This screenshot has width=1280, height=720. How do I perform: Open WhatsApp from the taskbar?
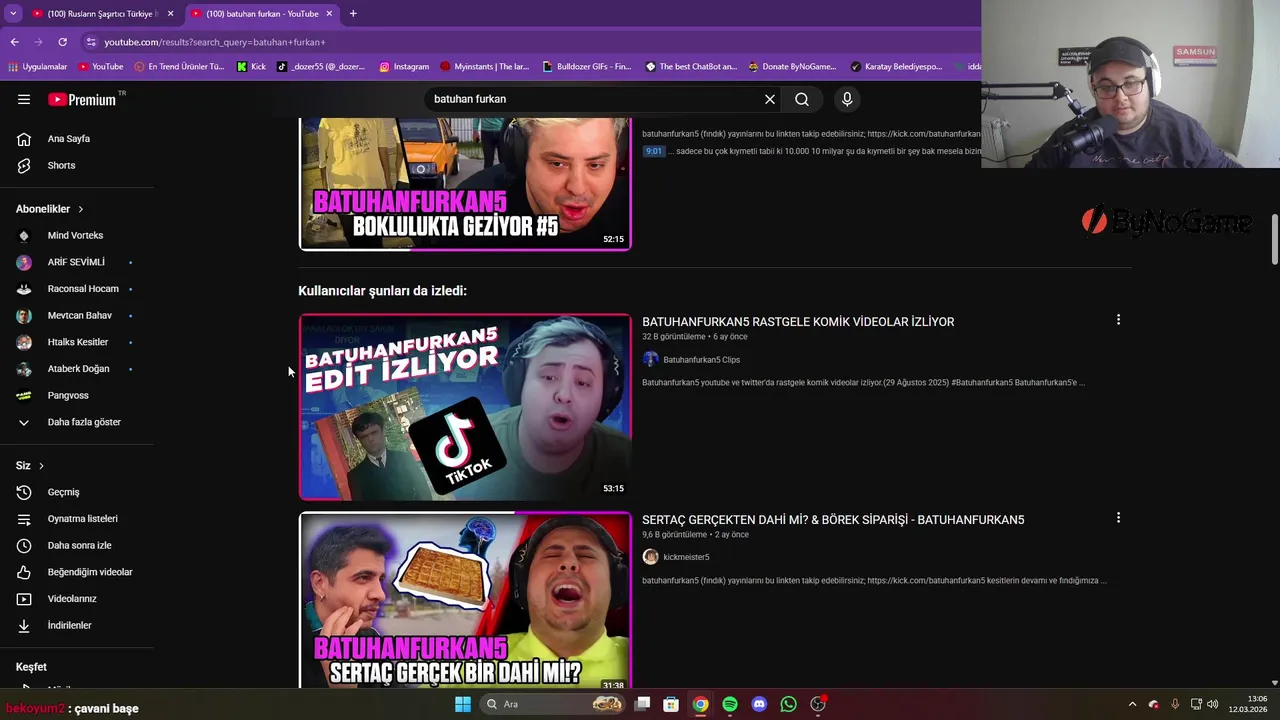(789, 704)
